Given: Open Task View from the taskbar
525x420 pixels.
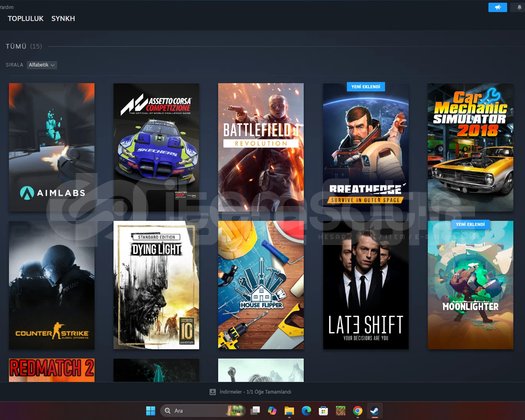Looking at the screenshot, I should pos(255,411).
